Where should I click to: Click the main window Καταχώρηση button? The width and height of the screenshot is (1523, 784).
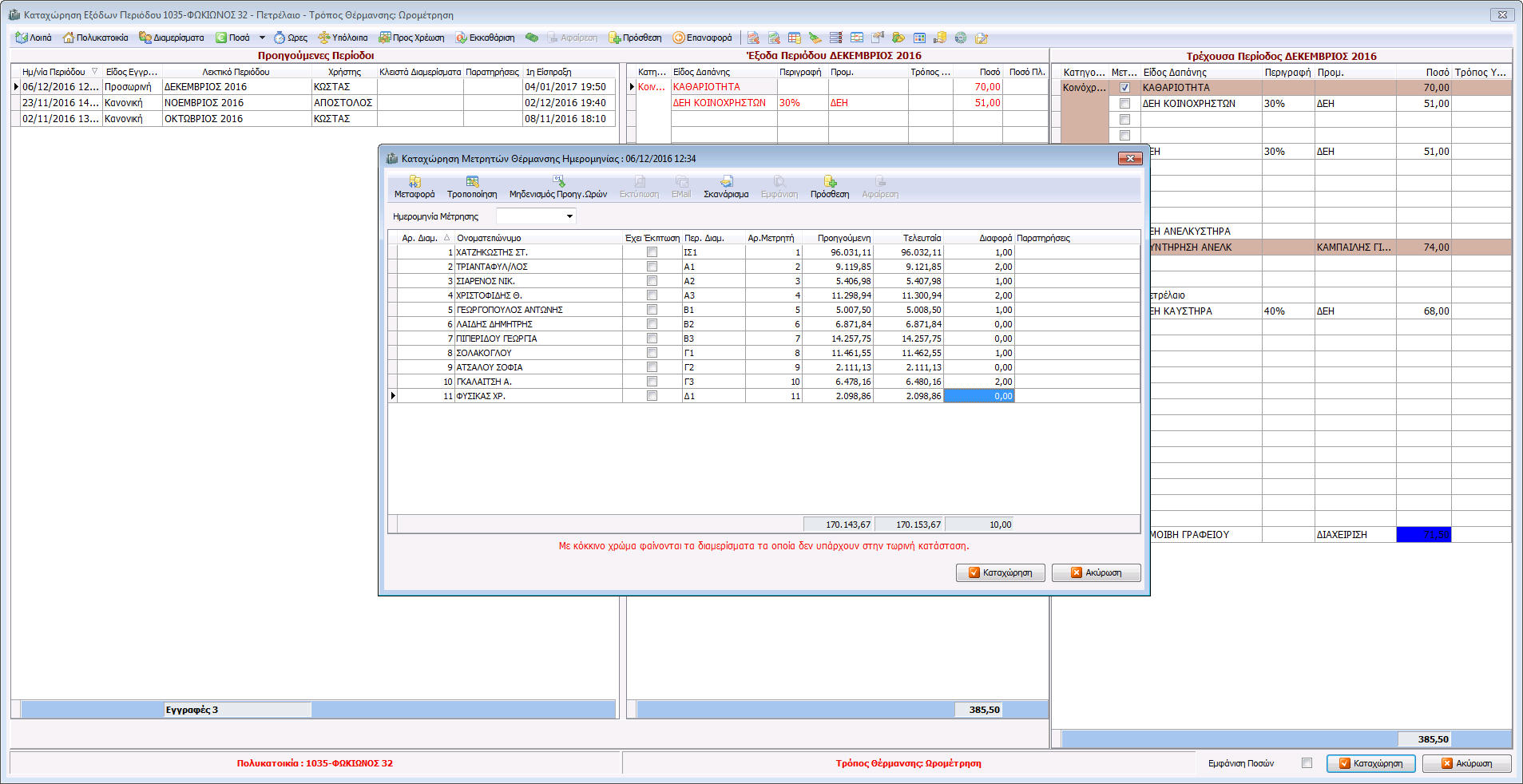click(x=1370, y=763)
